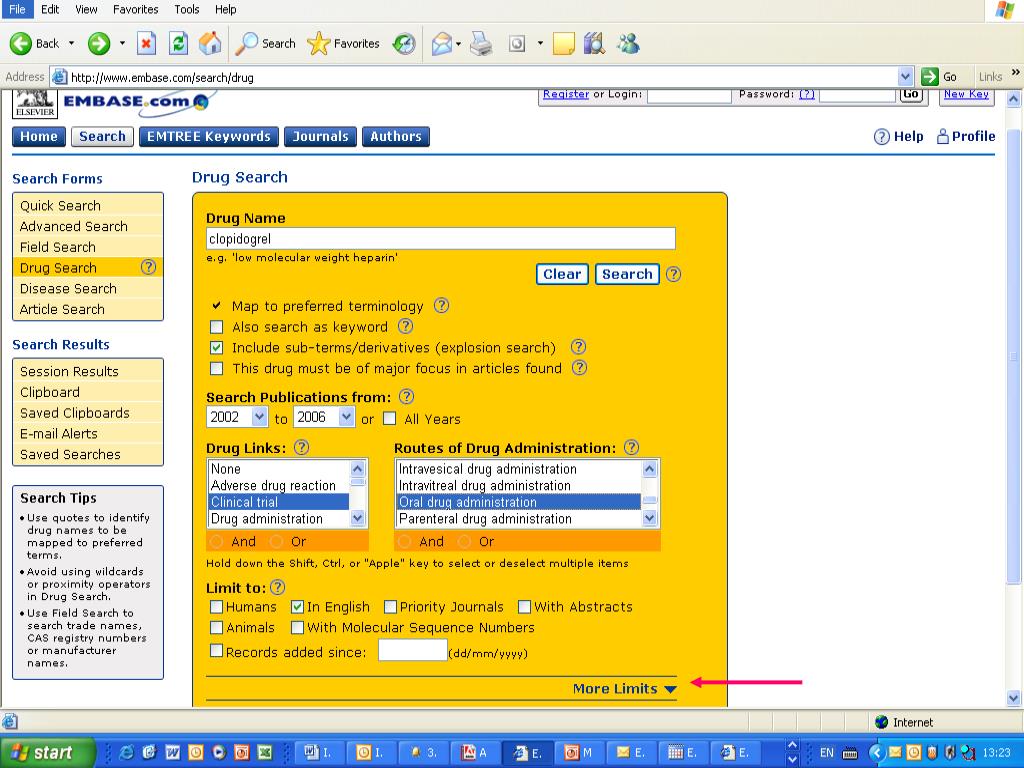Screen dimensions: 1024x768
Task: Click the Search magnifier toolbar icon
Action: click(246, 43)
